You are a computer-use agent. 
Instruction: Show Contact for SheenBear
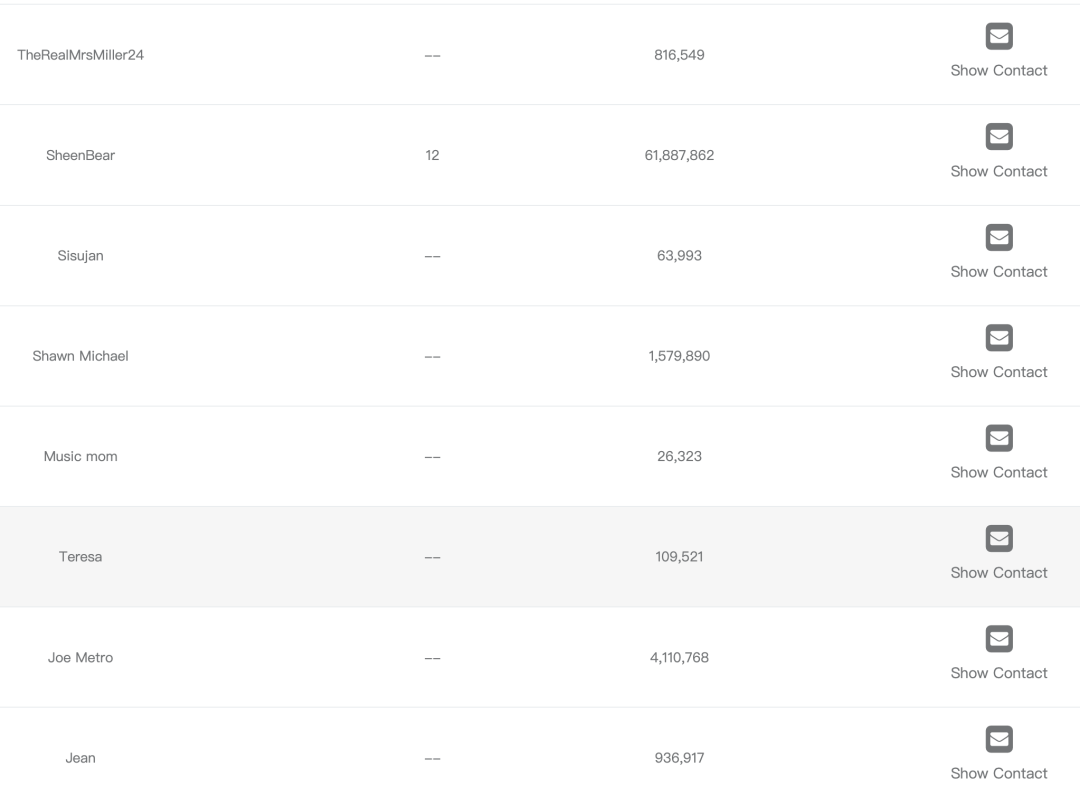(x=999, y=171)
